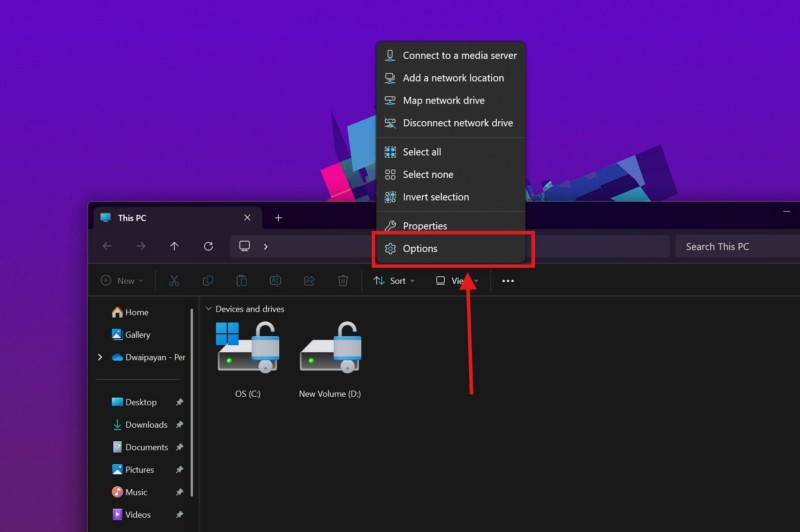Click the Share icon in toolbar
The image size is (800, 532).
tap(310, 281)
